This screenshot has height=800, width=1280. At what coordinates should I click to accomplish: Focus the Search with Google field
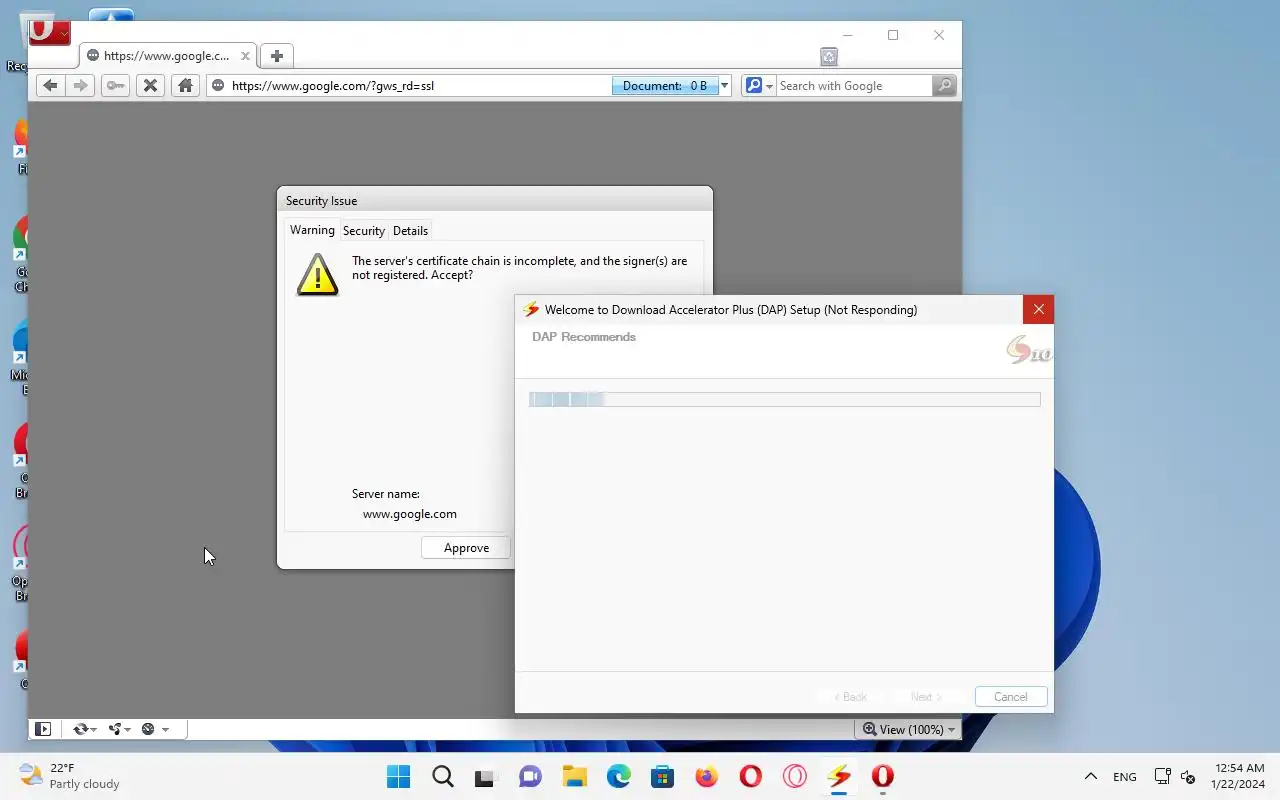coord(854,86)
